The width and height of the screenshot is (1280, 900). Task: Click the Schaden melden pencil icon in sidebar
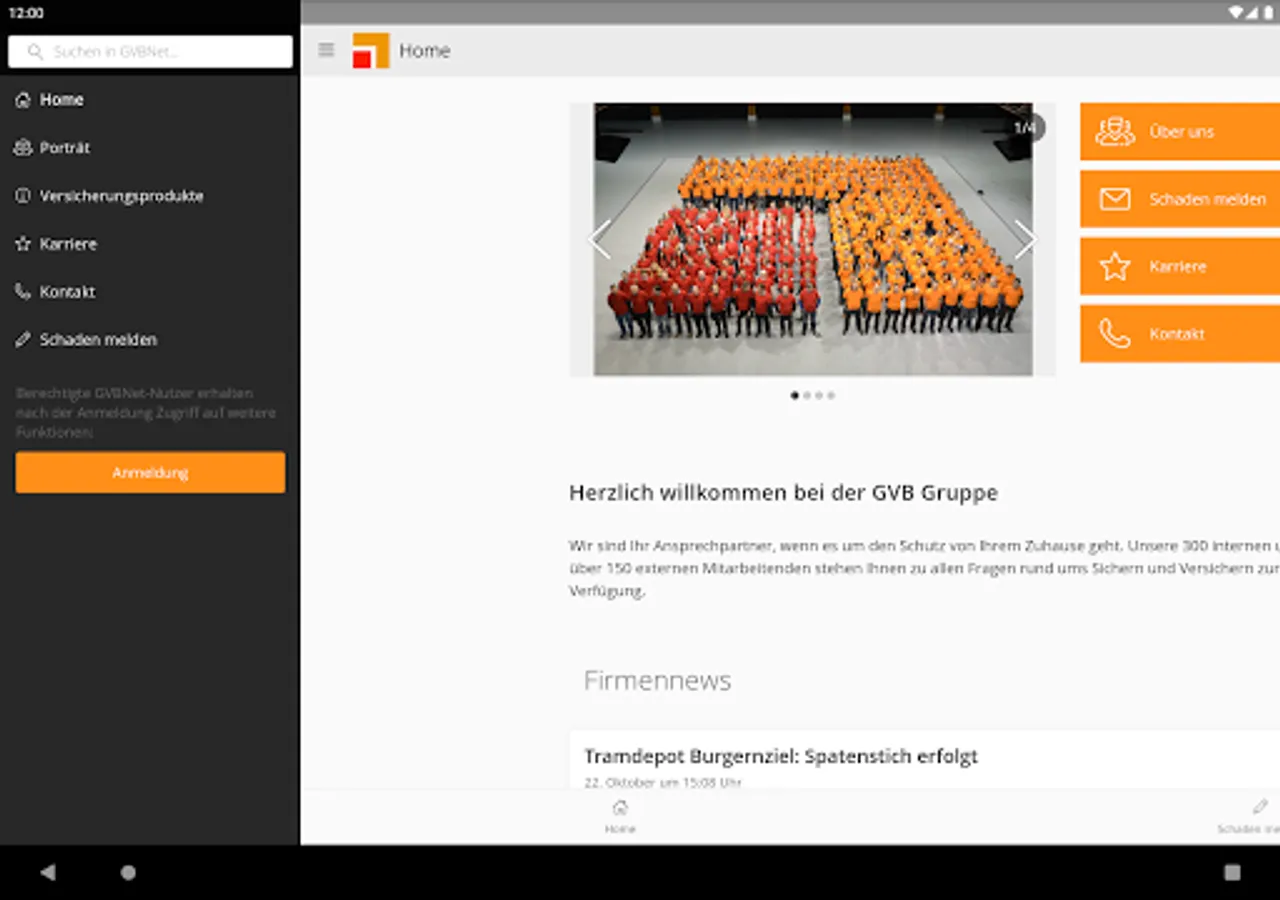click(23, 340)
